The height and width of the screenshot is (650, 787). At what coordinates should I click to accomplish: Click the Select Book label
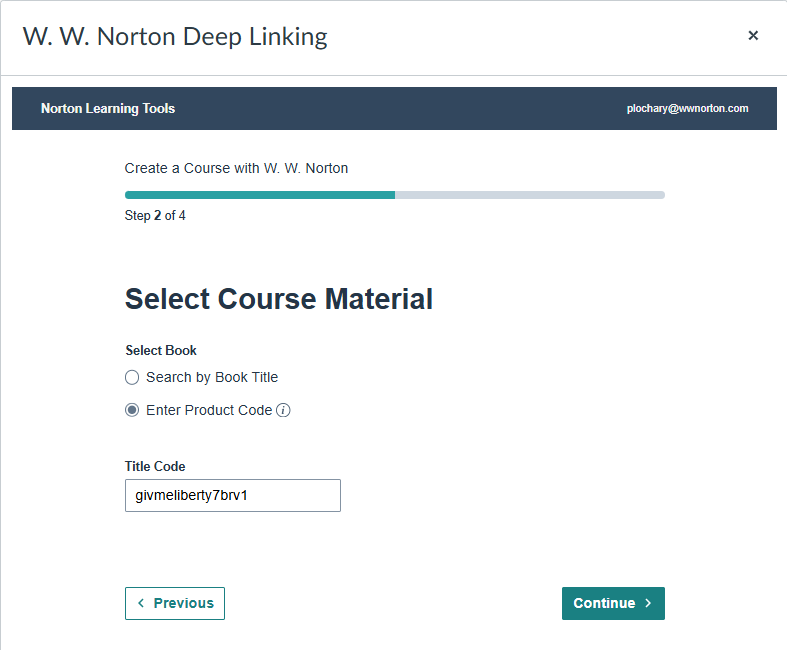point(161,350)
